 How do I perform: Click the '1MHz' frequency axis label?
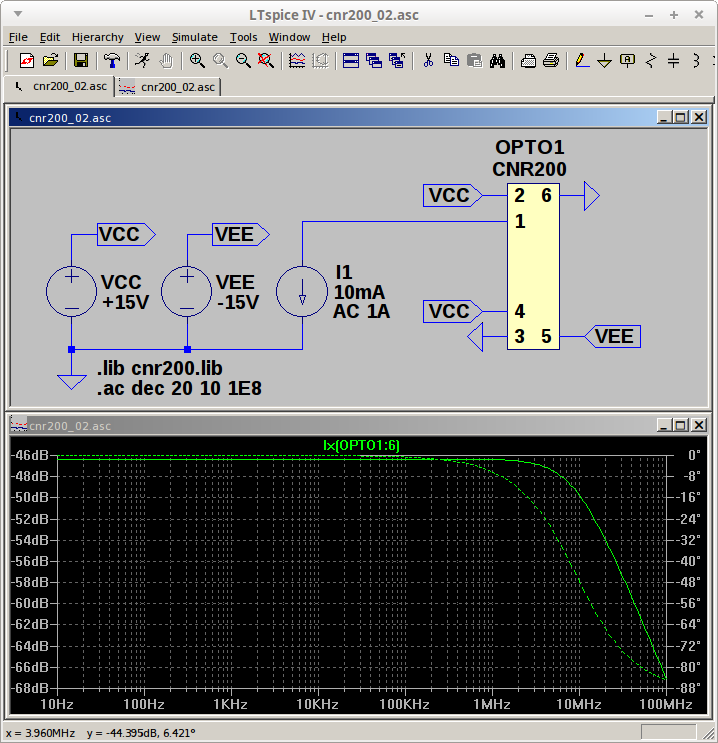491,704
